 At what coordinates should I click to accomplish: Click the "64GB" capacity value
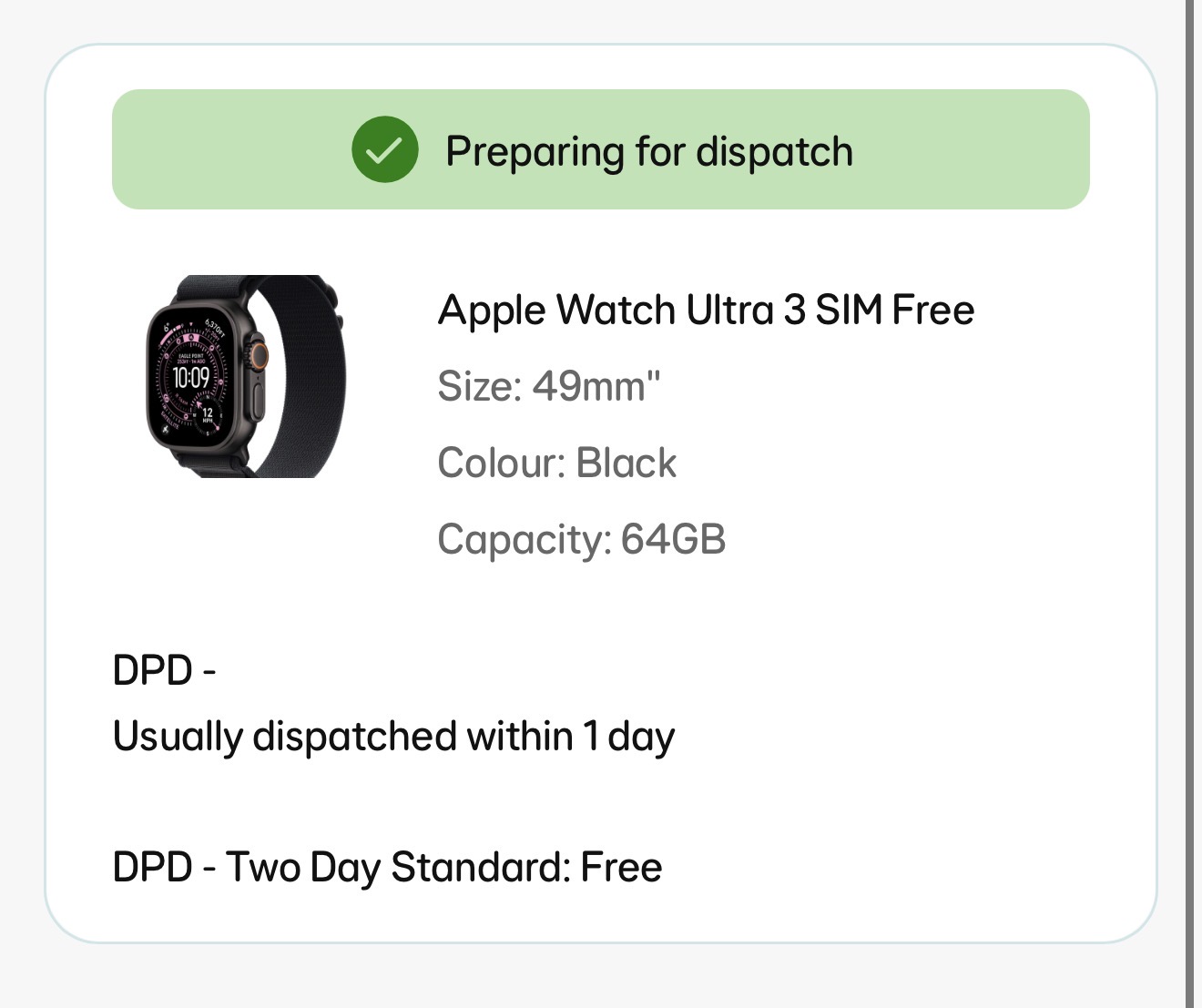click(673, 539)
